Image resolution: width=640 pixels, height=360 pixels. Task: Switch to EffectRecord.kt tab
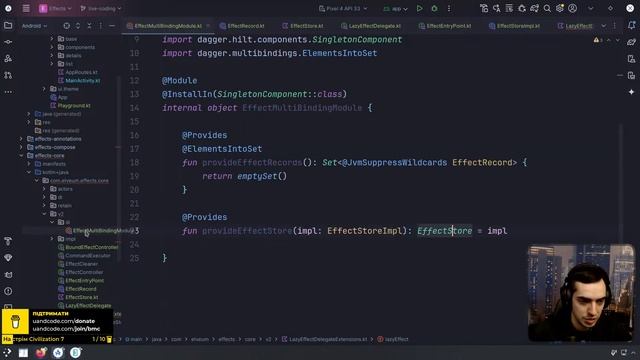click(x=242, y=26)
